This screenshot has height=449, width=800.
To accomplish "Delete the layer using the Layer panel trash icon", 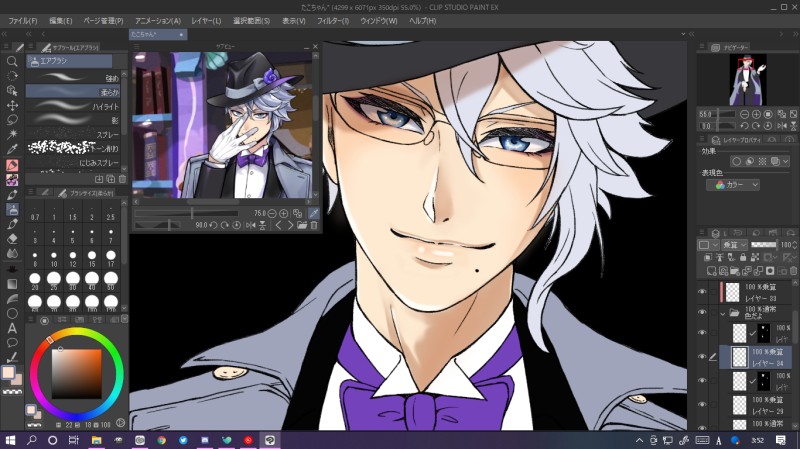I will (793, 270).
